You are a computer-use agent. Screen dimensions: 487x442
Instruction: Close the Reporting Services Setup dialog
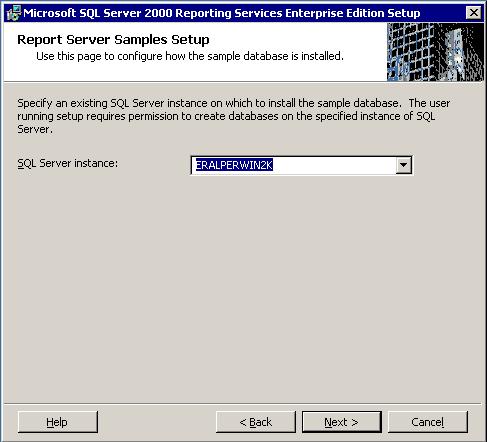[x=473, y=13]
